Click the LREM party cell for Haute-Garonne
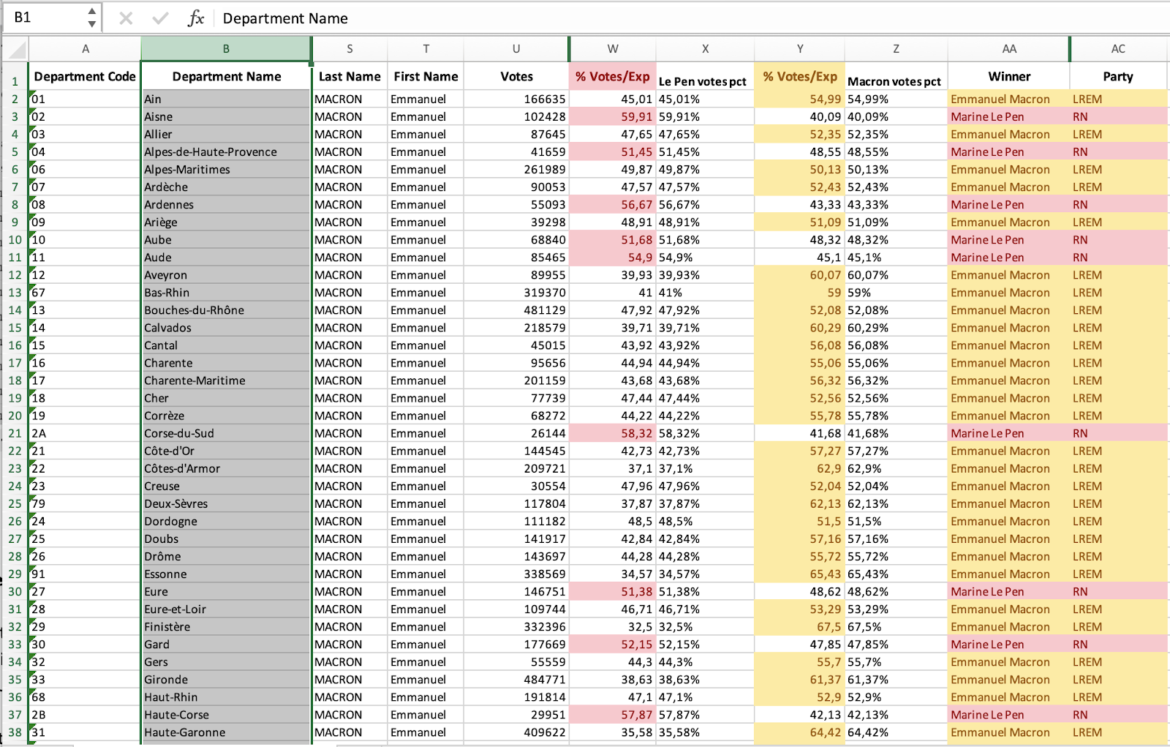1170x747 pixels. click(1118, 732)
